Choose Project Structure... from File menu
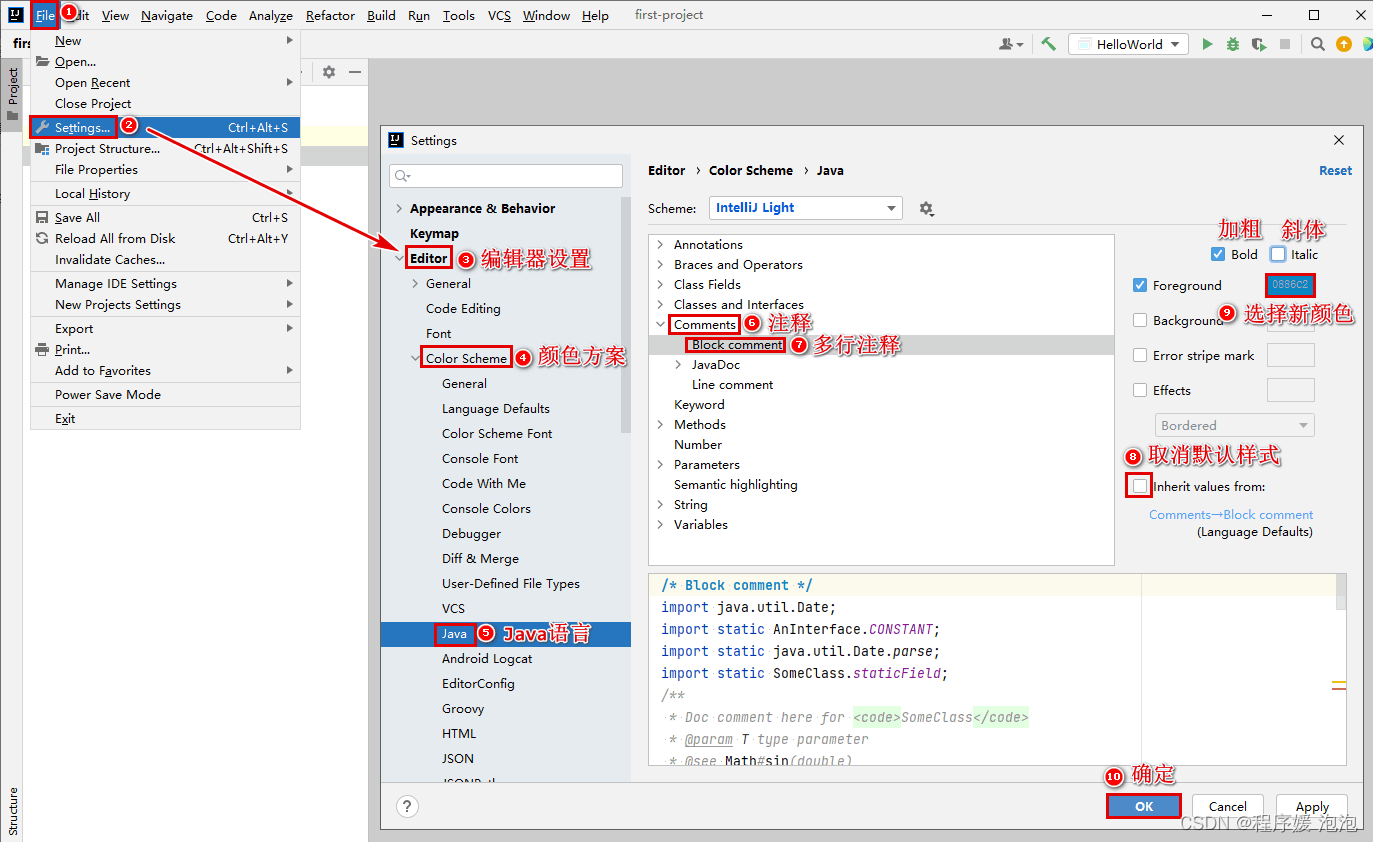Viewport: 1373px width, 842px height. [165, 148]
